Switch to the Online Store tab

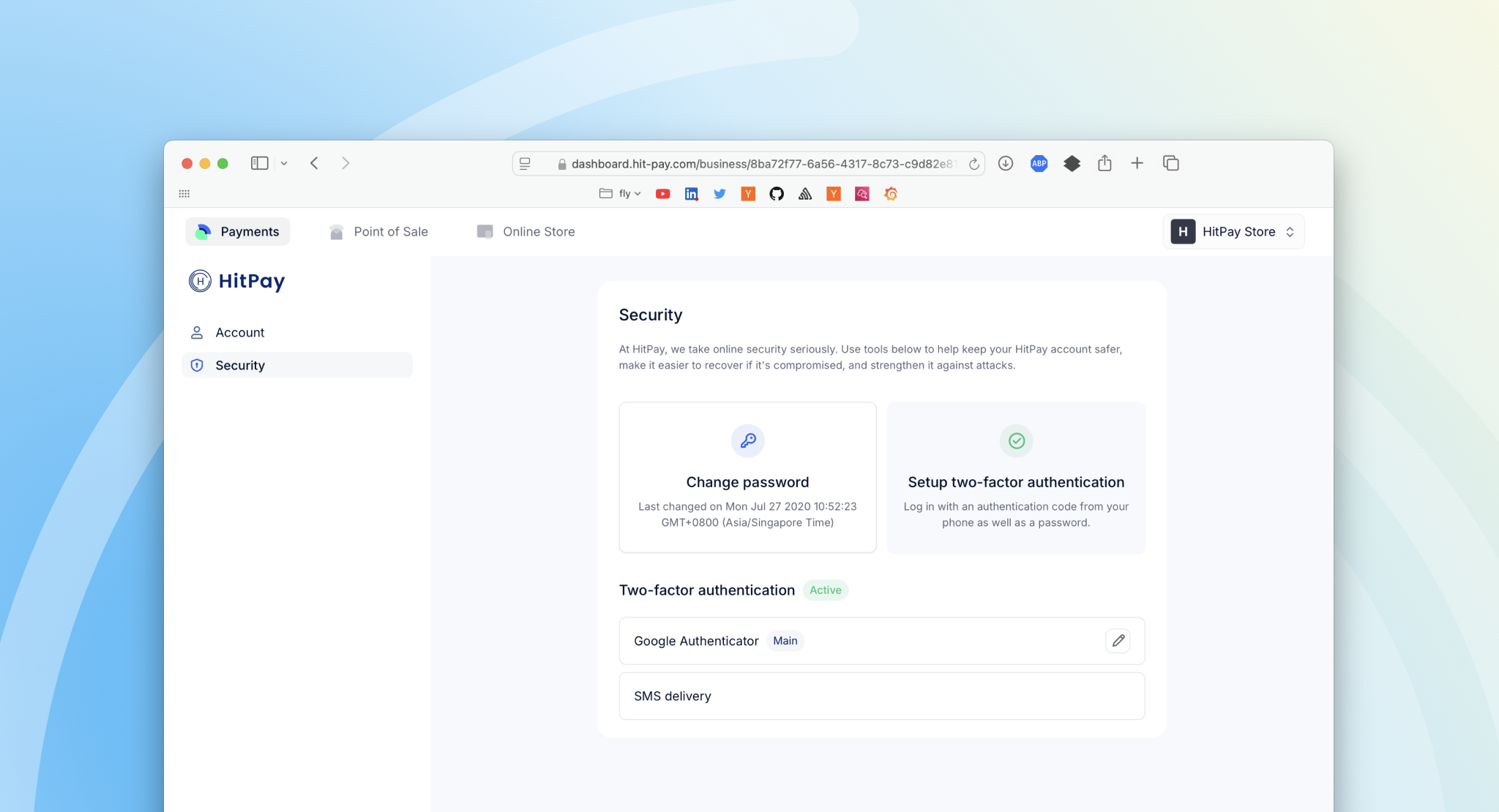tap(526, 232)
